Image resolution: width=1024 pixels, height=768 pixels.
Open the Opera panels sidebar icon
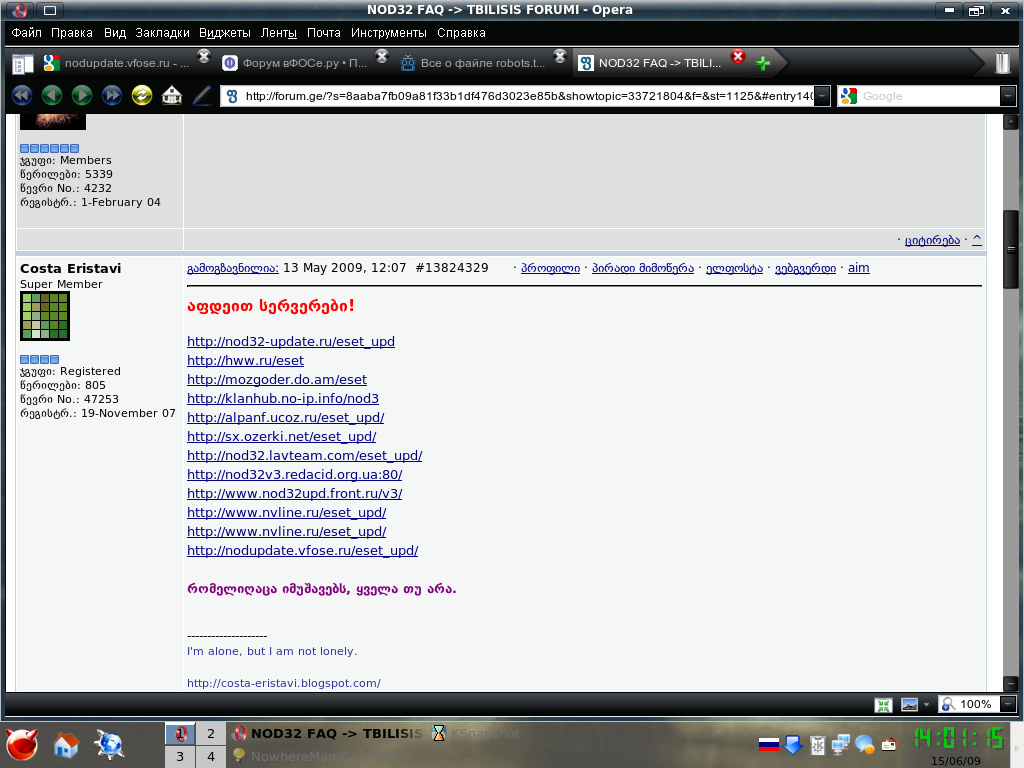22,64
